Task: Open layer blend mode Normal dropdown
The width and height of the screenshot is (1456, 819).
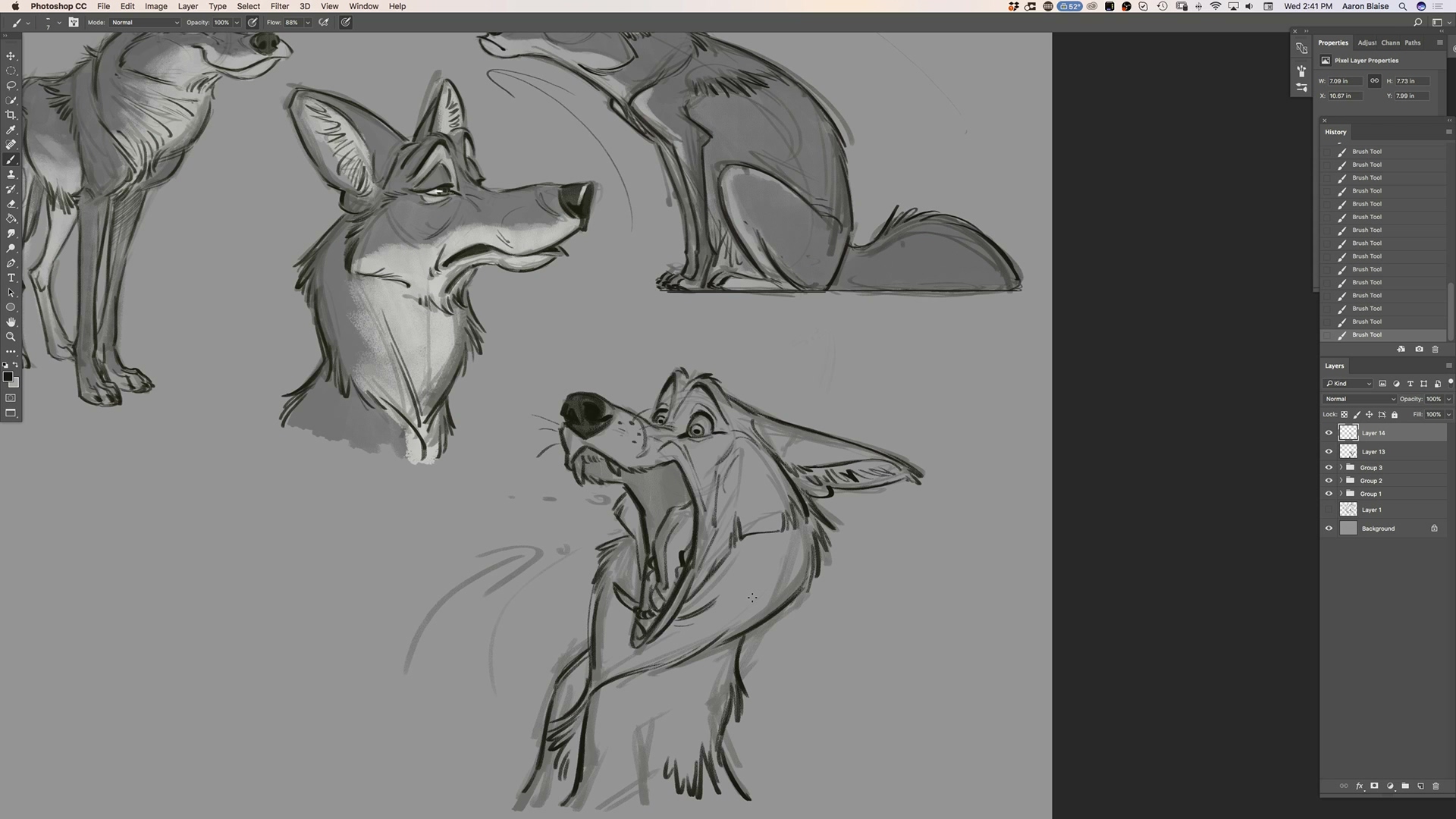Action: coord(1360,399)
